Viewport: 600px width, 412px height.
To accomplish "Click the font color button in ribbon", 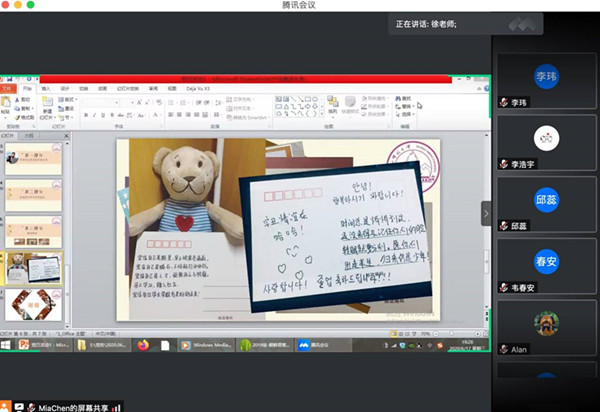I will 156,115.
